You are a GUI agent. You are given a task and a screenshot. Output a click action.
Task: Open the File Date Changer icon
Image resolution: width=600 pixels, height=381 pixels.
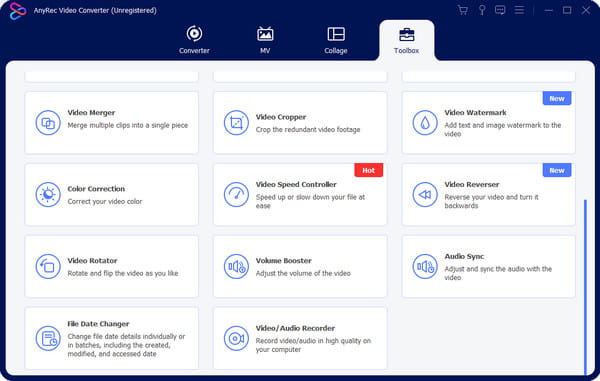[x=48, y=339]
